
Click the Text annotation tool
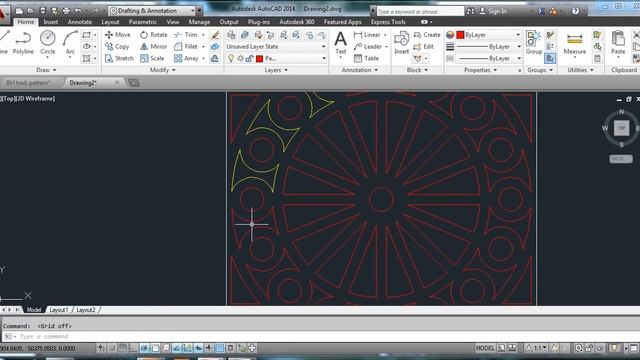[340, 43]
